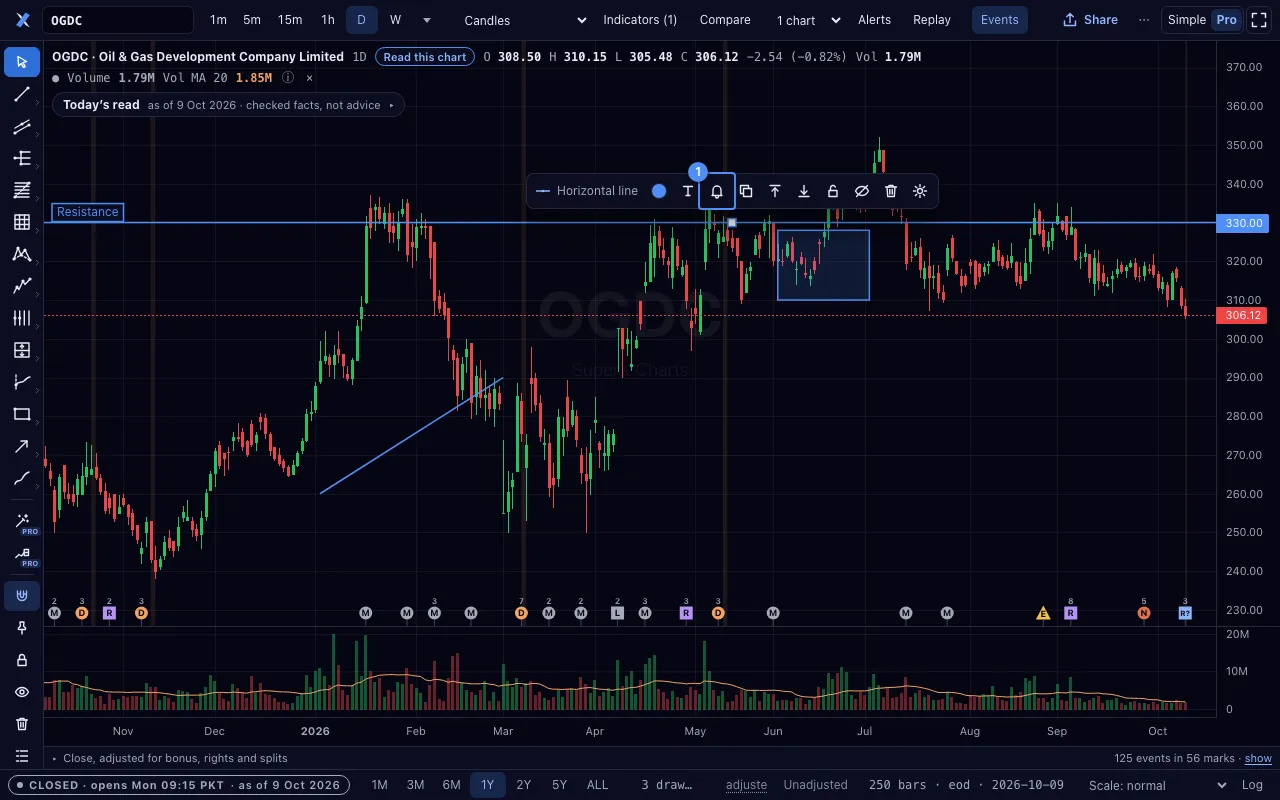This screenshot has height=800, width=1280.
Task: Open Indicators (1) menu
Action: click(640, 20)
